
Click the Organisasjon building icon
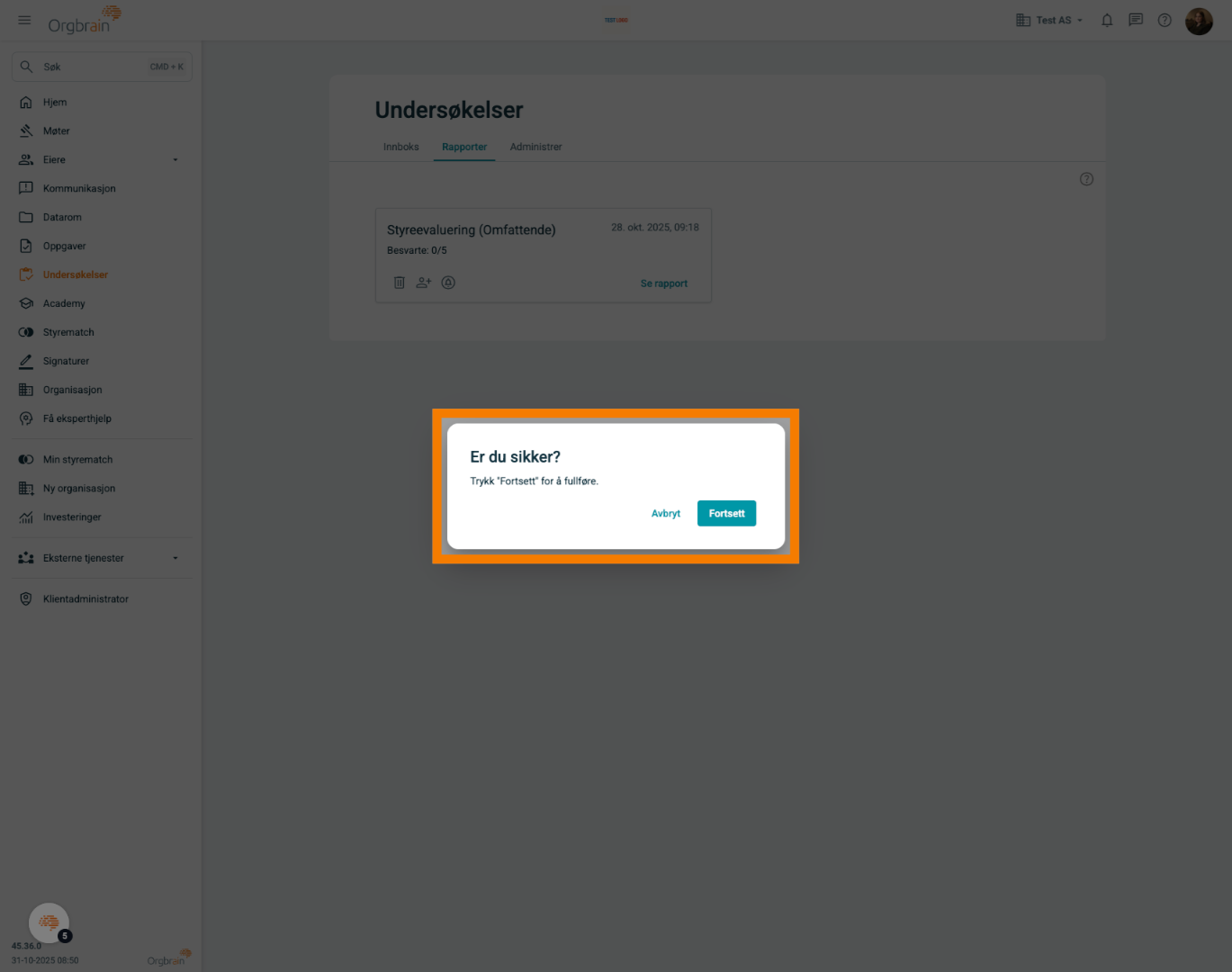pyautogui.click(x=26, y=391)
